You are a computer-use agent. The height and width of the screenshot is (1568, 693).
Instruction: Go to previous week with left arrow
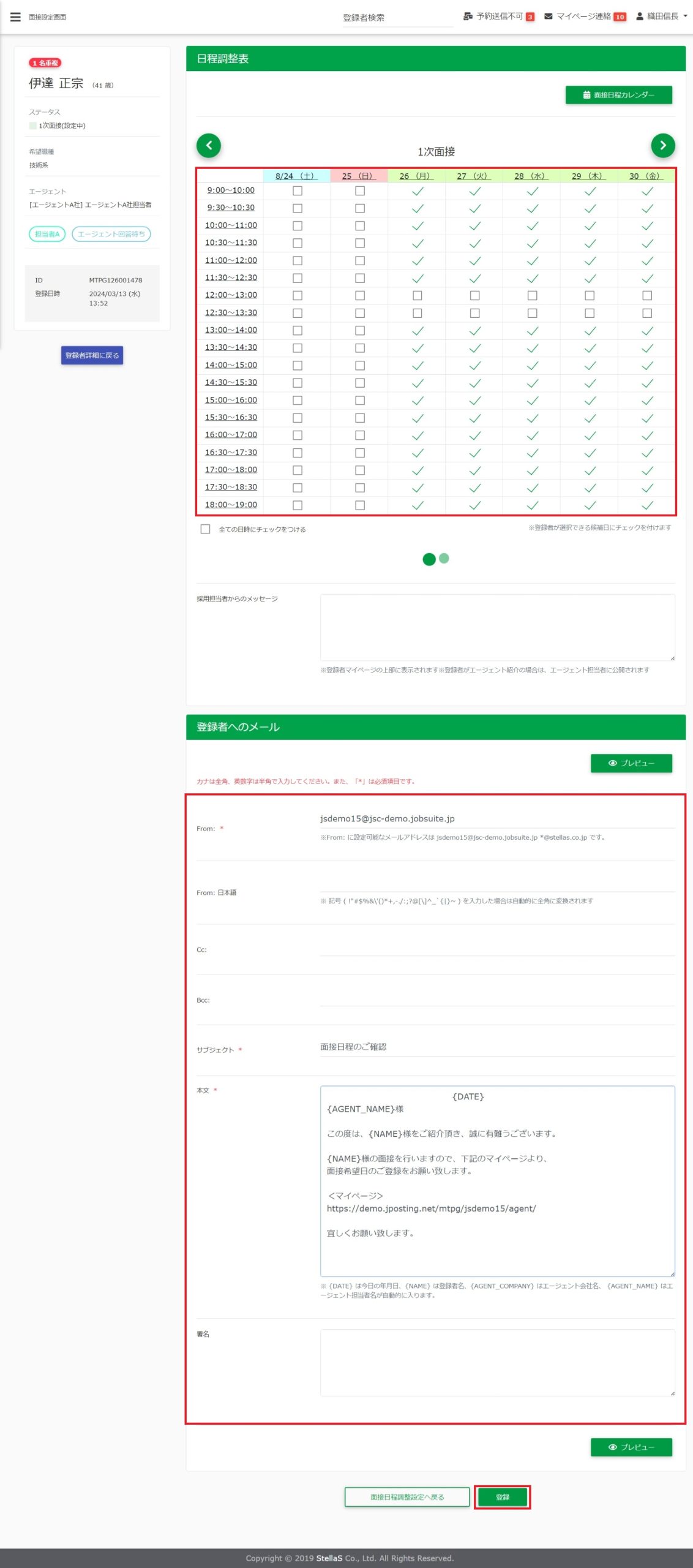pyautogui.click(x=209, y=146)
